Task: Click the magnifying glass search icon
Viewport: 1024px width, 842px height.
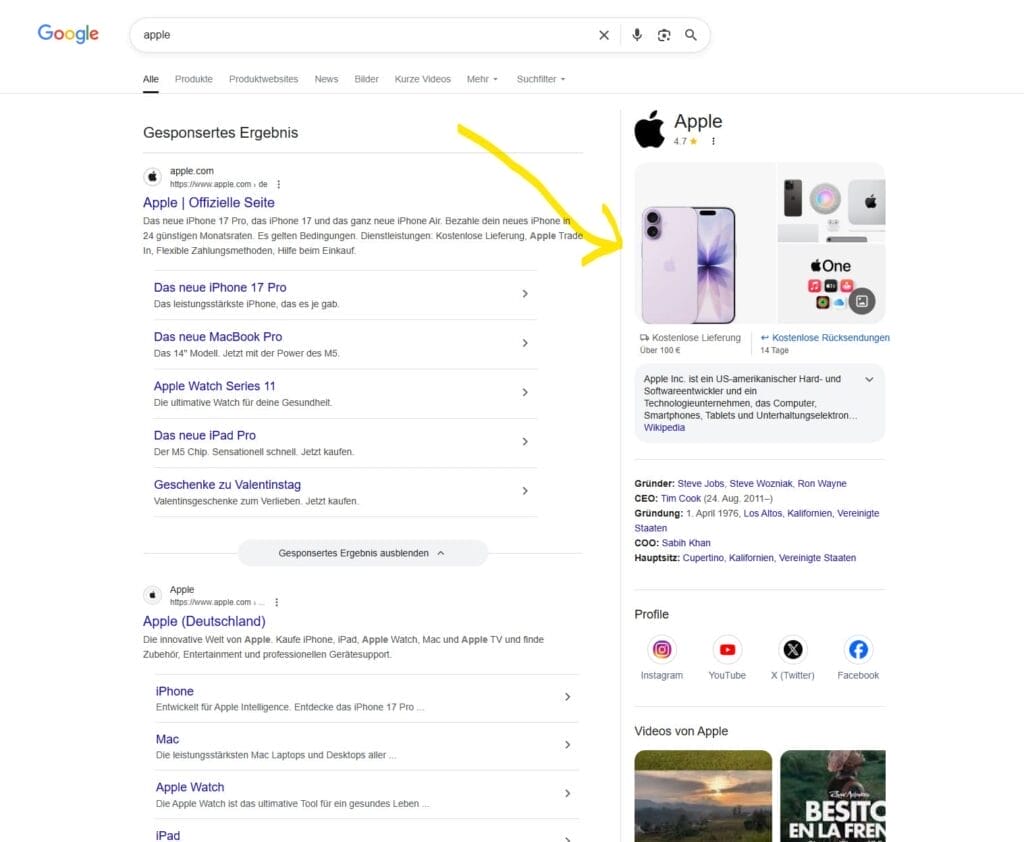Action: click(x=691, y=34)
